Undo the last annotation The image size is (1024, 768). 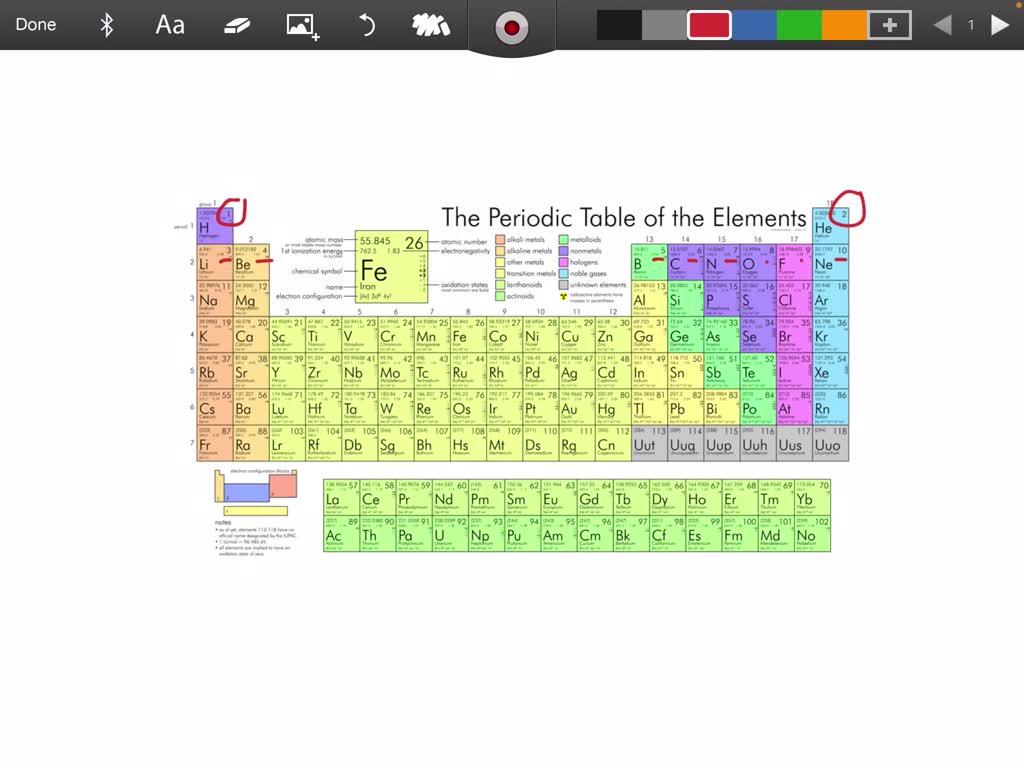pyautogui.click(x=366, y=24)
